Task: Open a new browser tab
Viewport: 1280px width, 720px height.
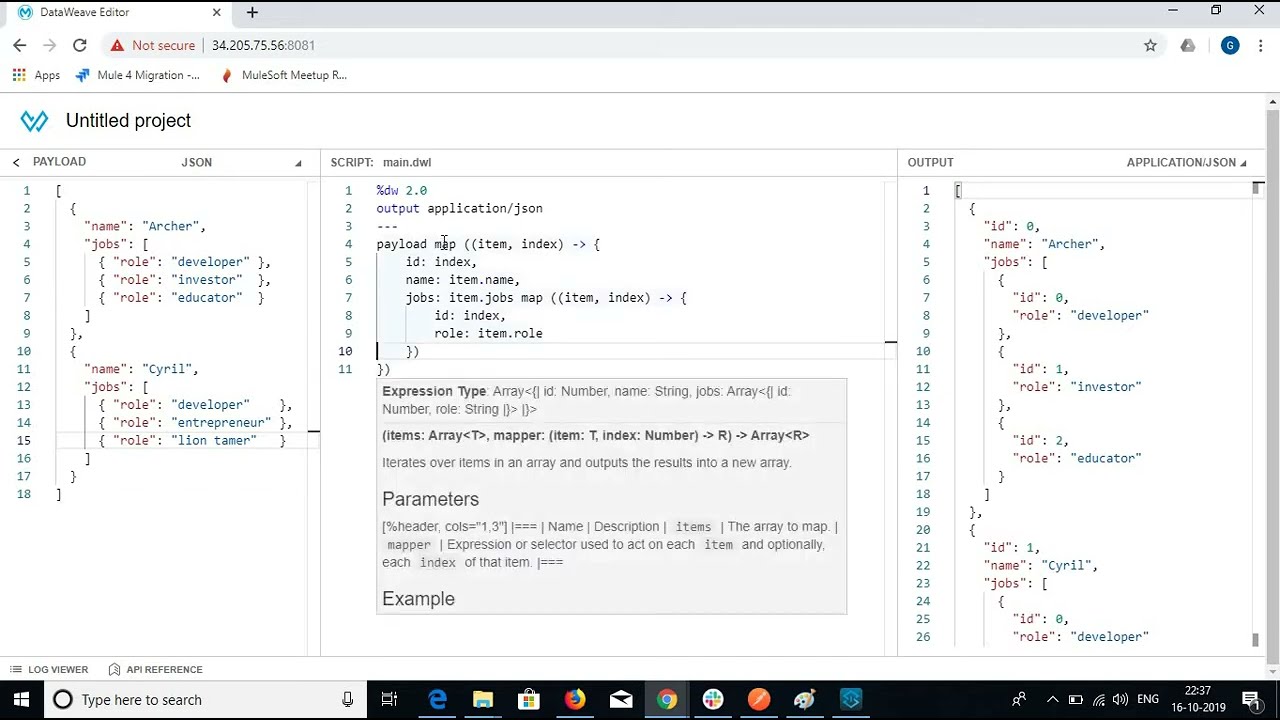Action: (252, 12)
